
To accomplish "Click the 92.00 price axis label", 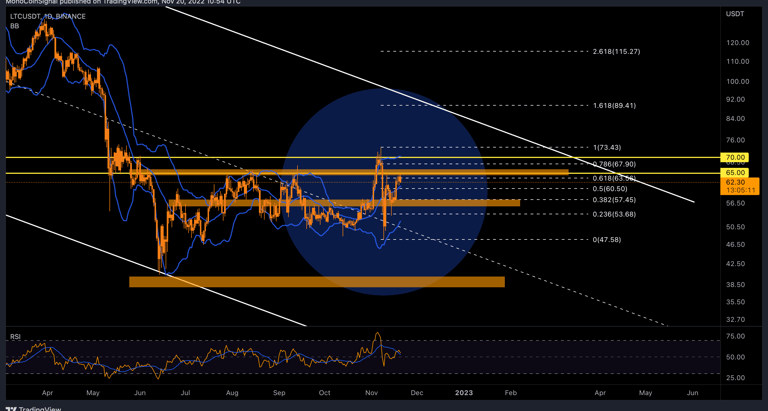I will 737,99.
